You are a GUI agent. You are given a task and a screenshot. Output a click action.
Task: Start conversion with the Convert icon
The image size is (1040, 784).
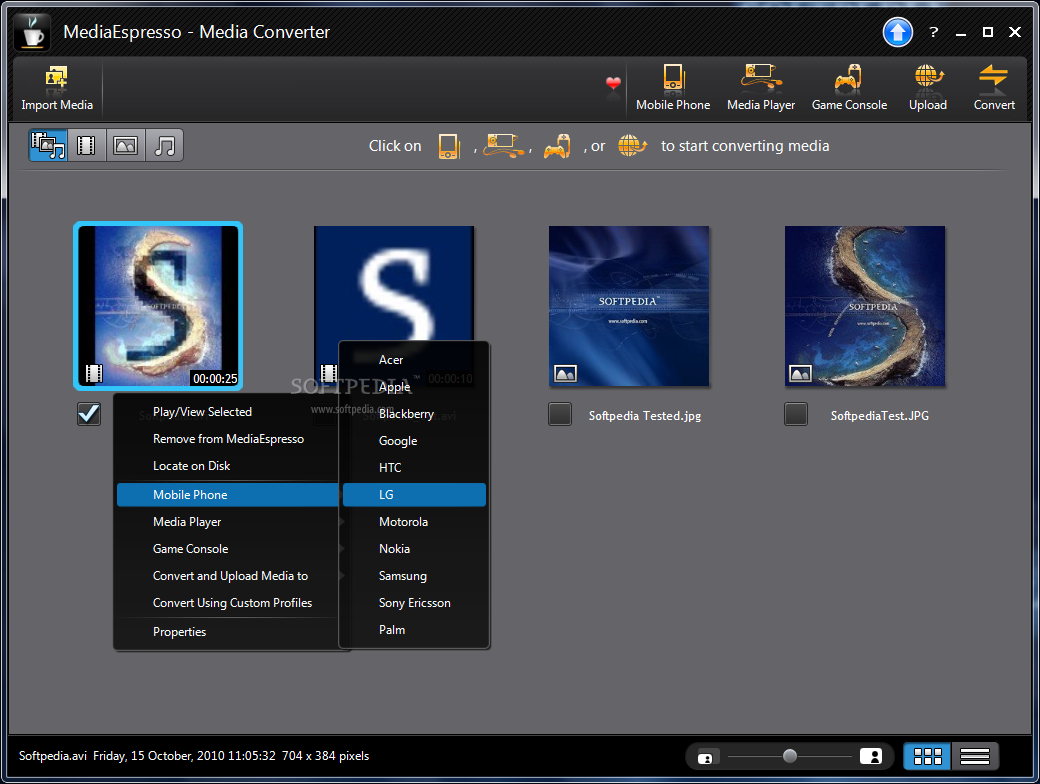click(x=993, y=77)
